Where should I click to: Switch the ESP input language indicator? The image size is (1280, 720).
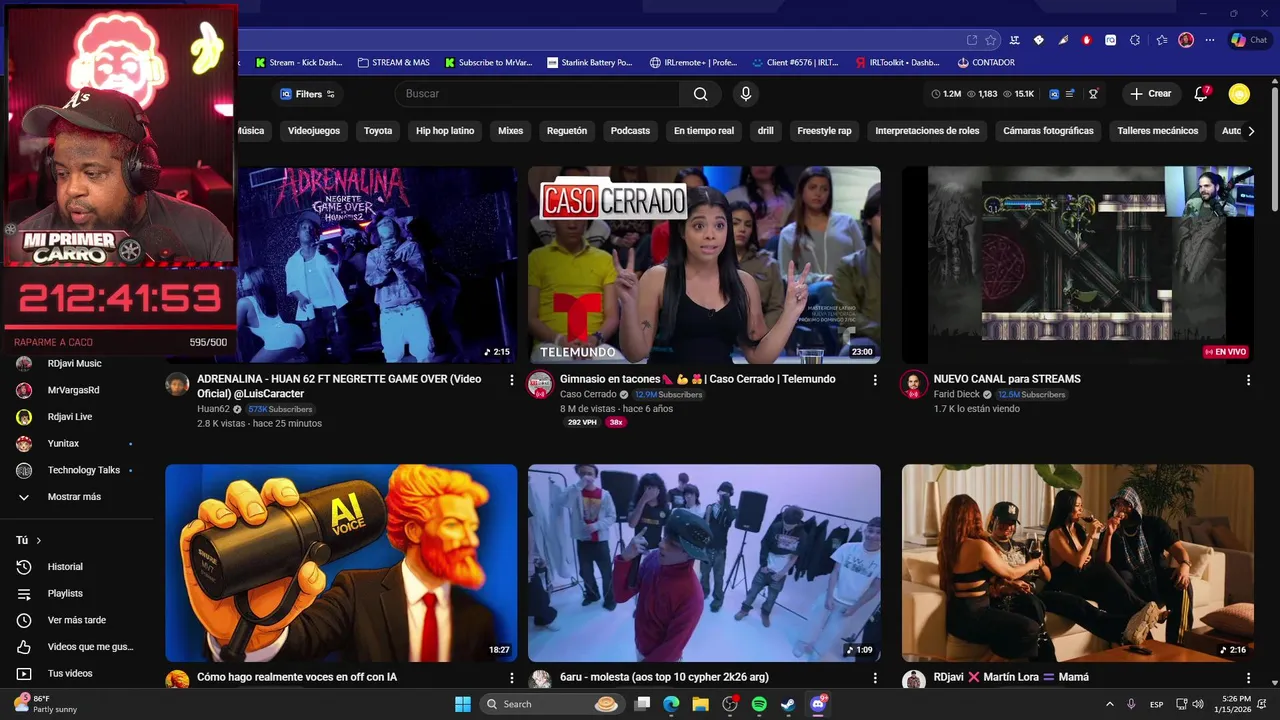1156,704
